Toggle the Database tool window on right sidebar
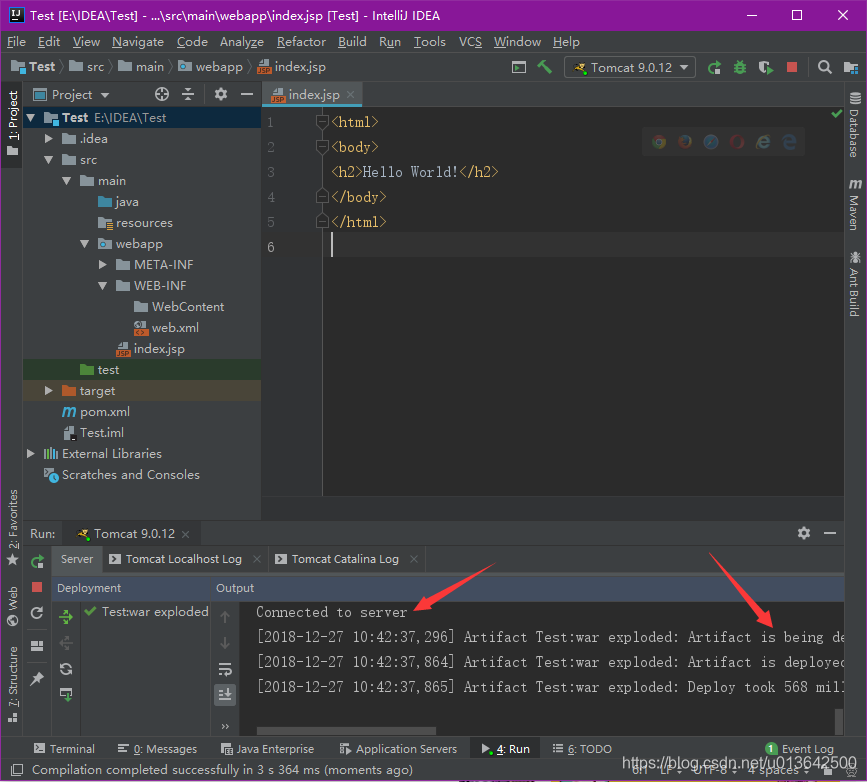Image resolution: width=867 pixels, height=782 pixels. pos(854,125)
